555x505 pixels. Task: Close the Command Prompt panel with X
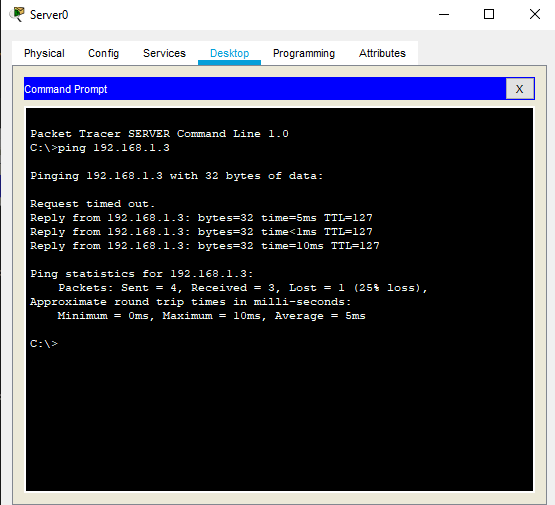click(x=520, y=89)
